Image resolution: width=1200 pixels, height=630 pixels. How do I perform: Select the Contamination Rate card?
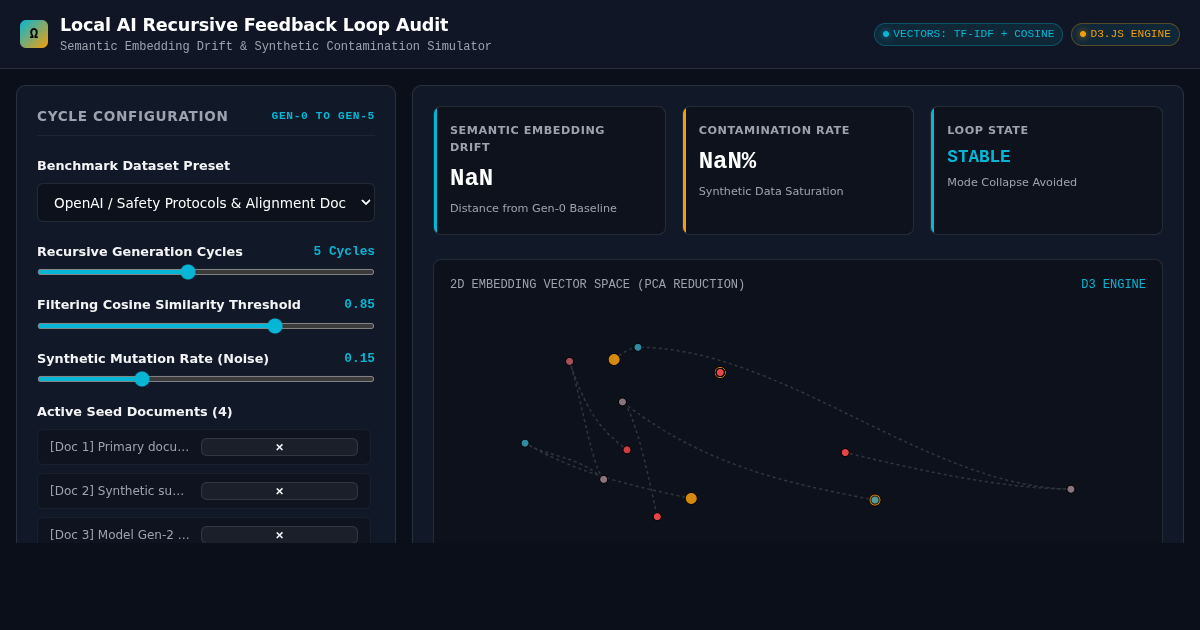click(798, 171)
